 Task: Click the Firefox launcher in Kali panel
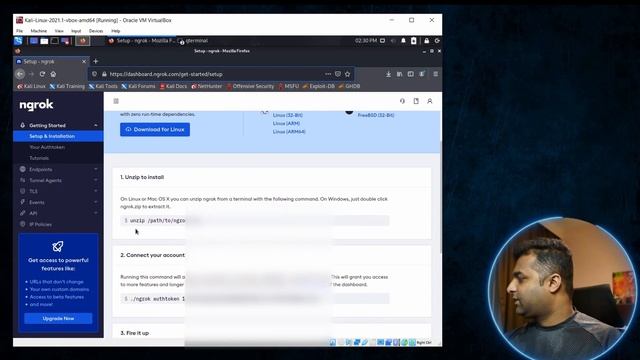coord(83,41)
